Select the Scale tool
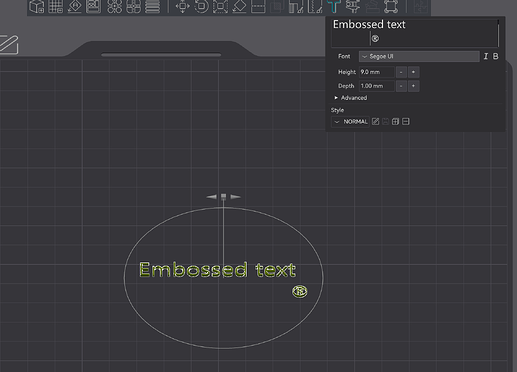 pyautogui.click(x=220, y=6)
